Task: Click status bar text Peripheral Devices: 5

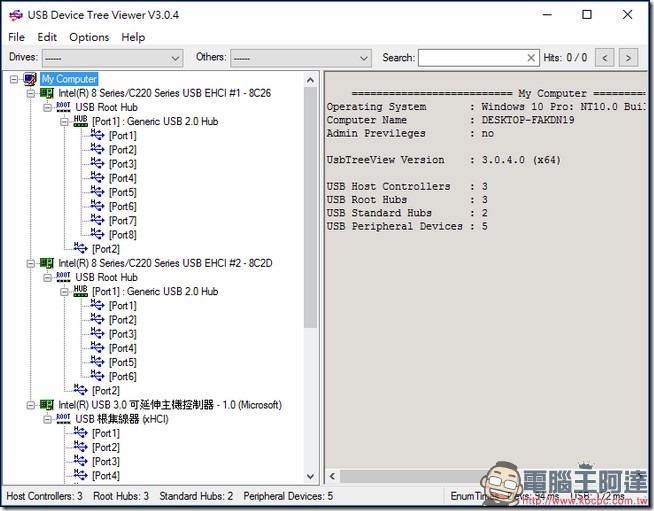Action: [288, 496]
